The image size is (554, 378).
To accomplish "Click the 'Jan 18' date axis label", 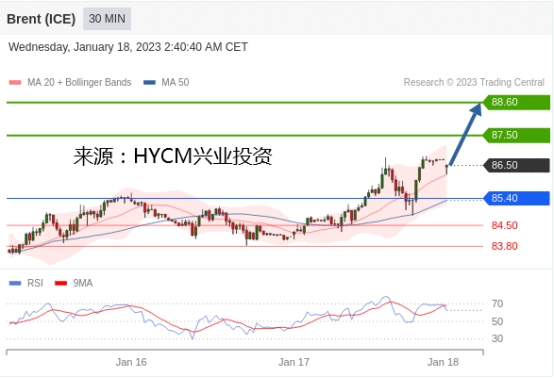I will [x=443, y=362].
